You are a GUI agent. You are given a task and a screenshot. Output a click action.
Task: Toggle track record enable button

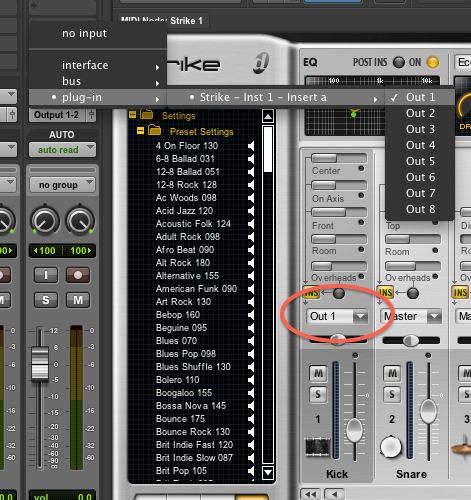[x=78, y=275]
